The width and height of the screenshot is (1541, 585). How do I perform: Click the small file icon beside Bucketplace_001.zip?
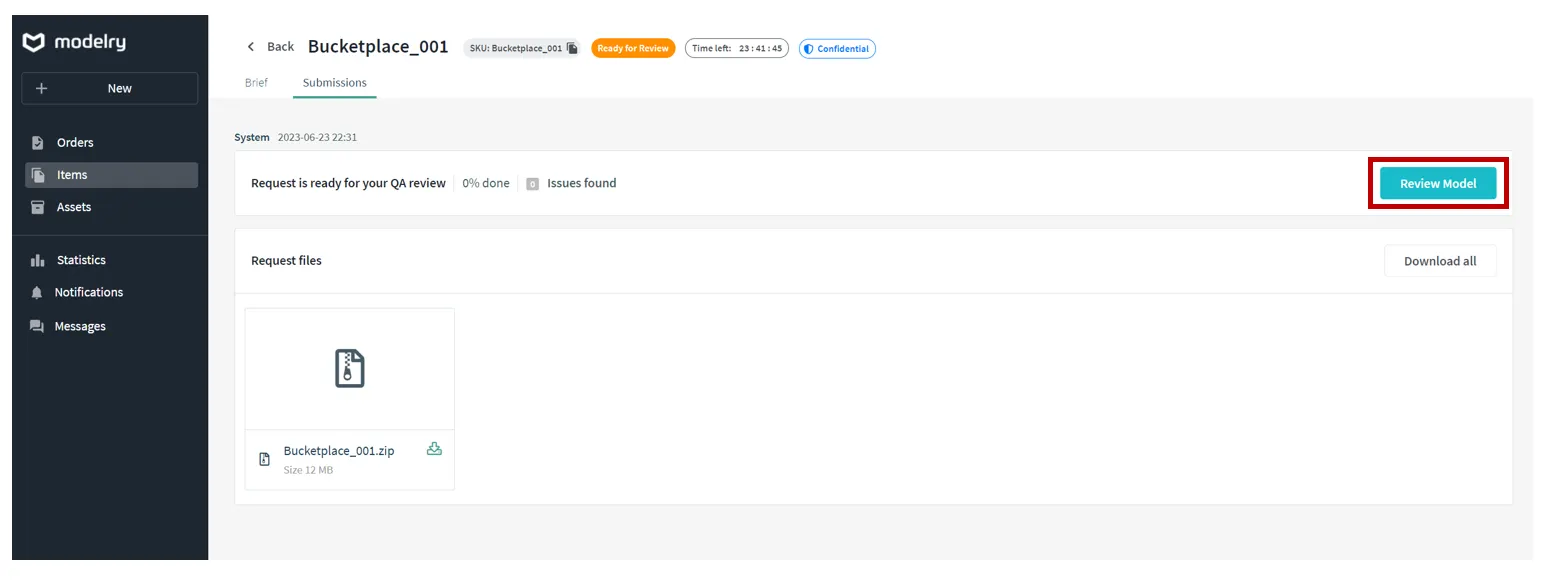pyautogui.click(x=265, y=459)
